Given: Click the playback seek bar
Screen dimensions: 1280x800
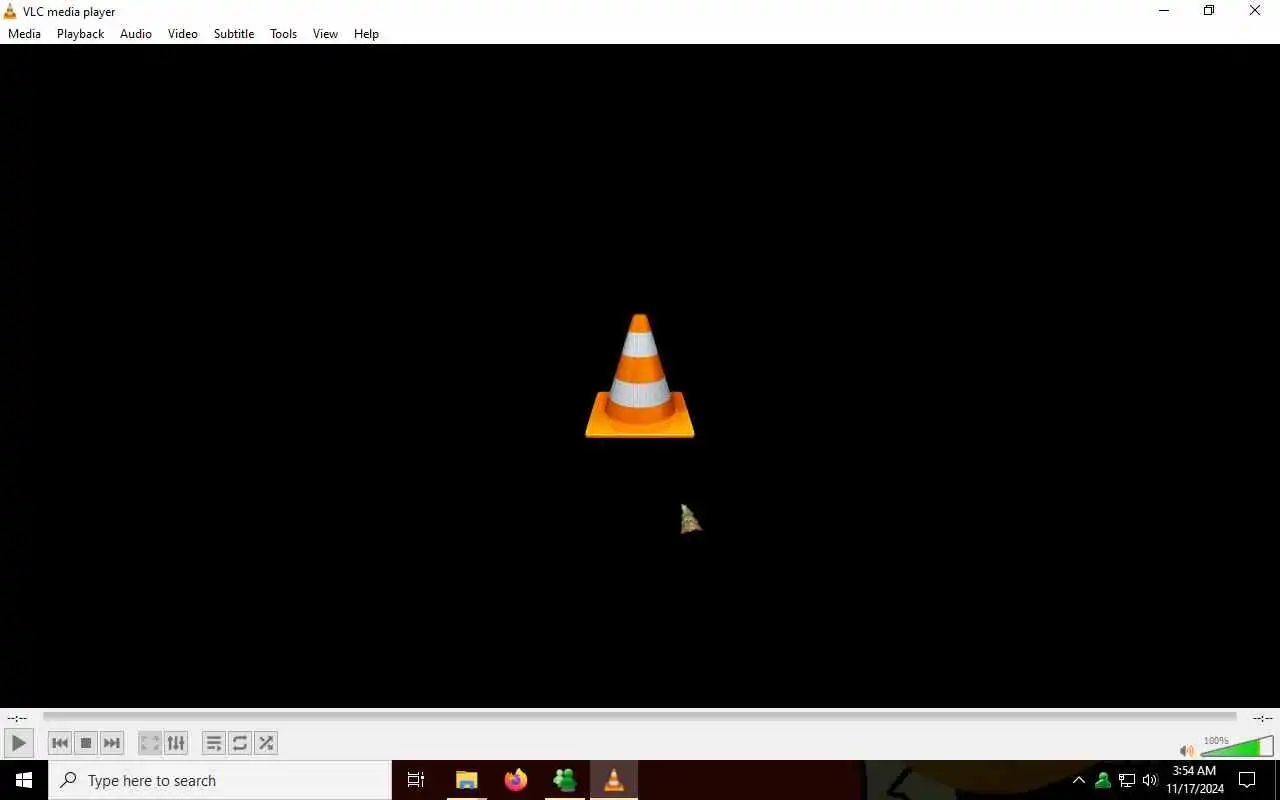Looking at the screenshot, I should tap(640, 717).
